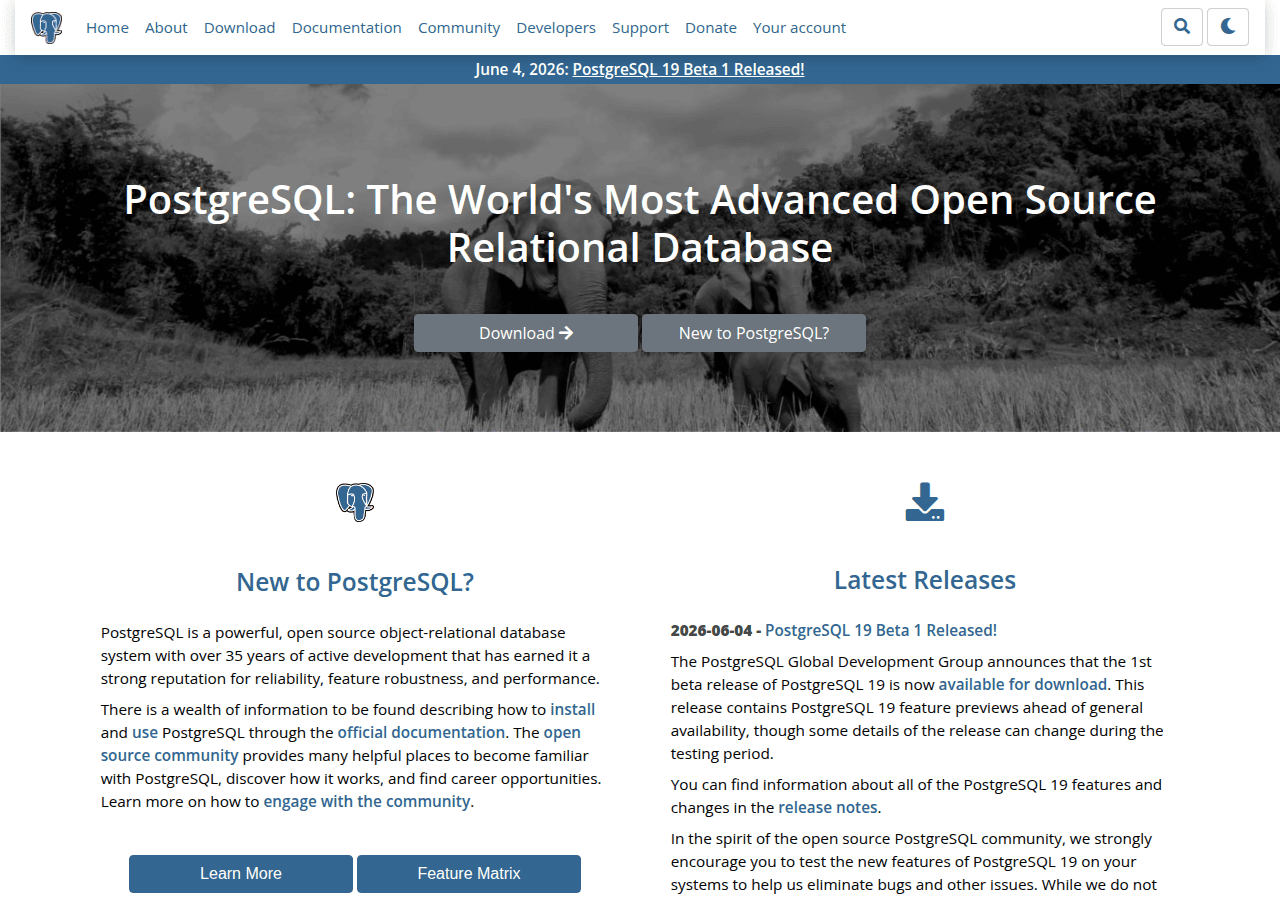Go to Home in navigation
The width and height of the screenshot is (1280, 900).
[x=107, y=28]
